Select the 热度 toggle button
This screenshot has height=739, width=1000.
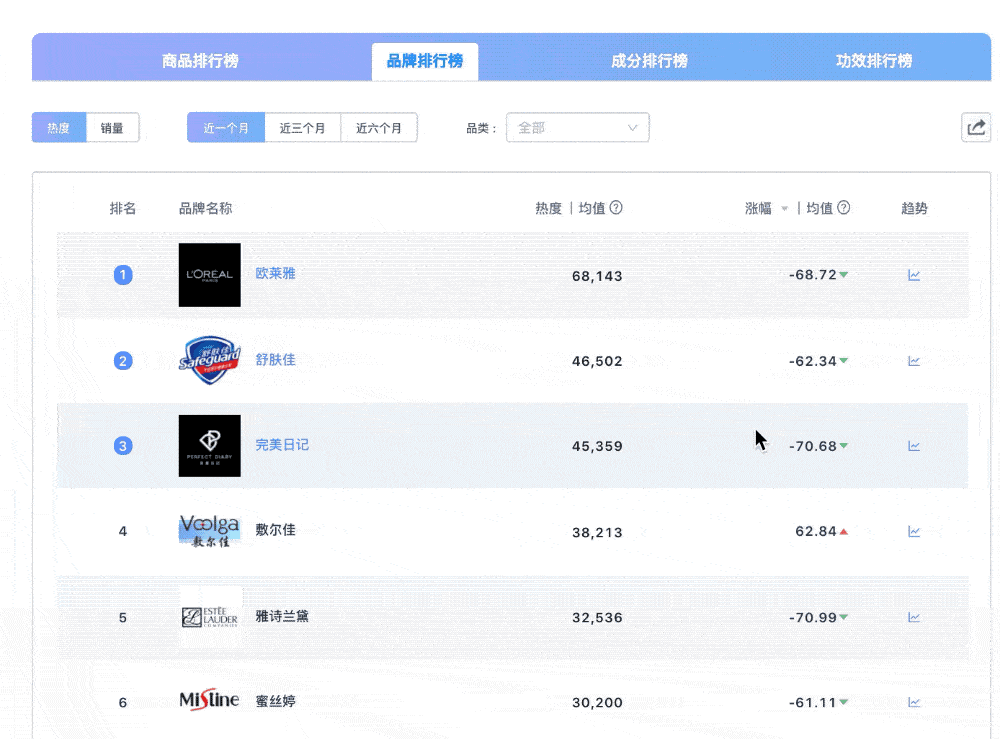[59, 128]
